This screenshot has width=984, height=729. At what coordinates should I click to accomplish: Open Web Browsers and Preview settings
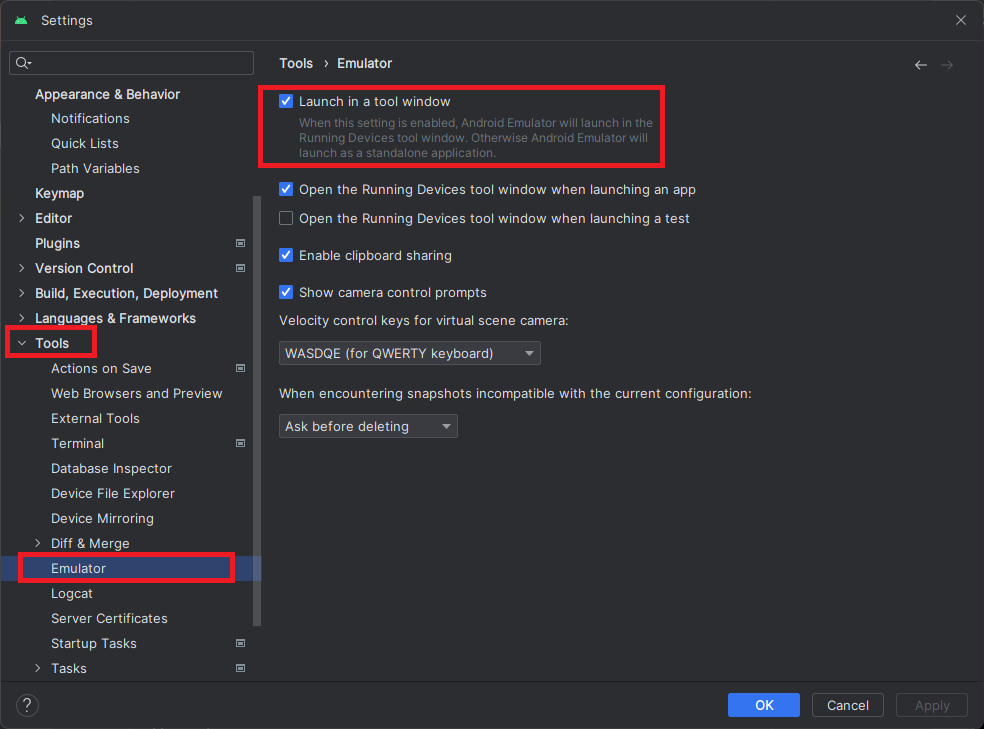pyautogui.click(x=137, y=393)
